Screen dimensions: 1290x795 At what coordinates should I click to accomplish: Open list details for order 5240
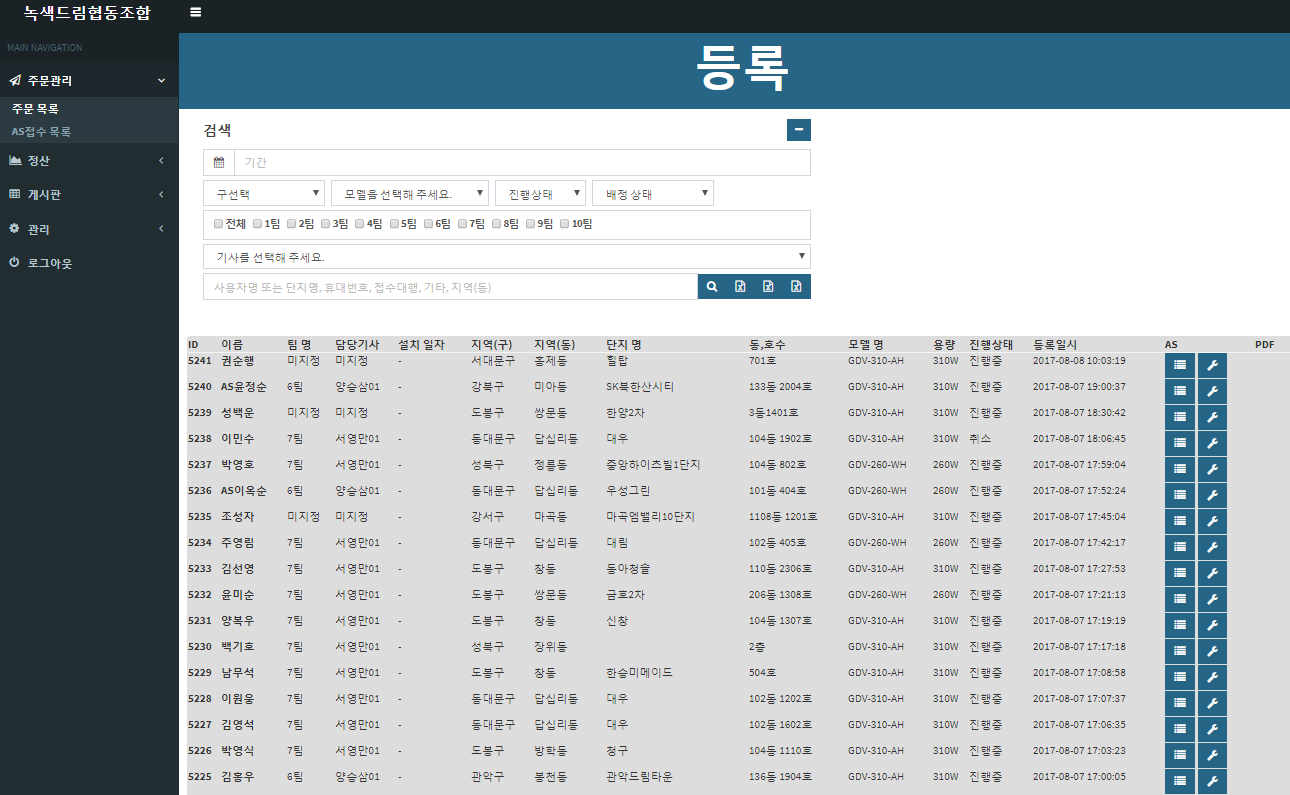point(1180,391)
